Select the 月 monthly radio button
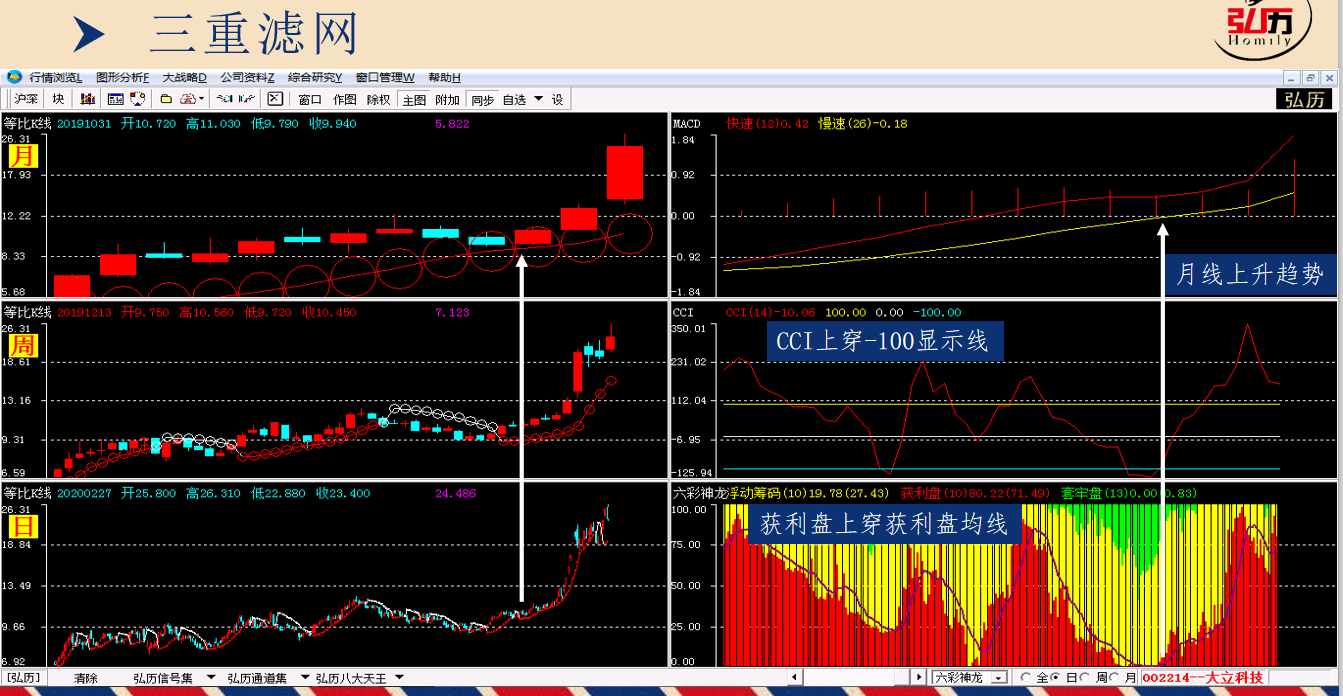Viewport: 1343px width, 696px height. pos(1116,678)
